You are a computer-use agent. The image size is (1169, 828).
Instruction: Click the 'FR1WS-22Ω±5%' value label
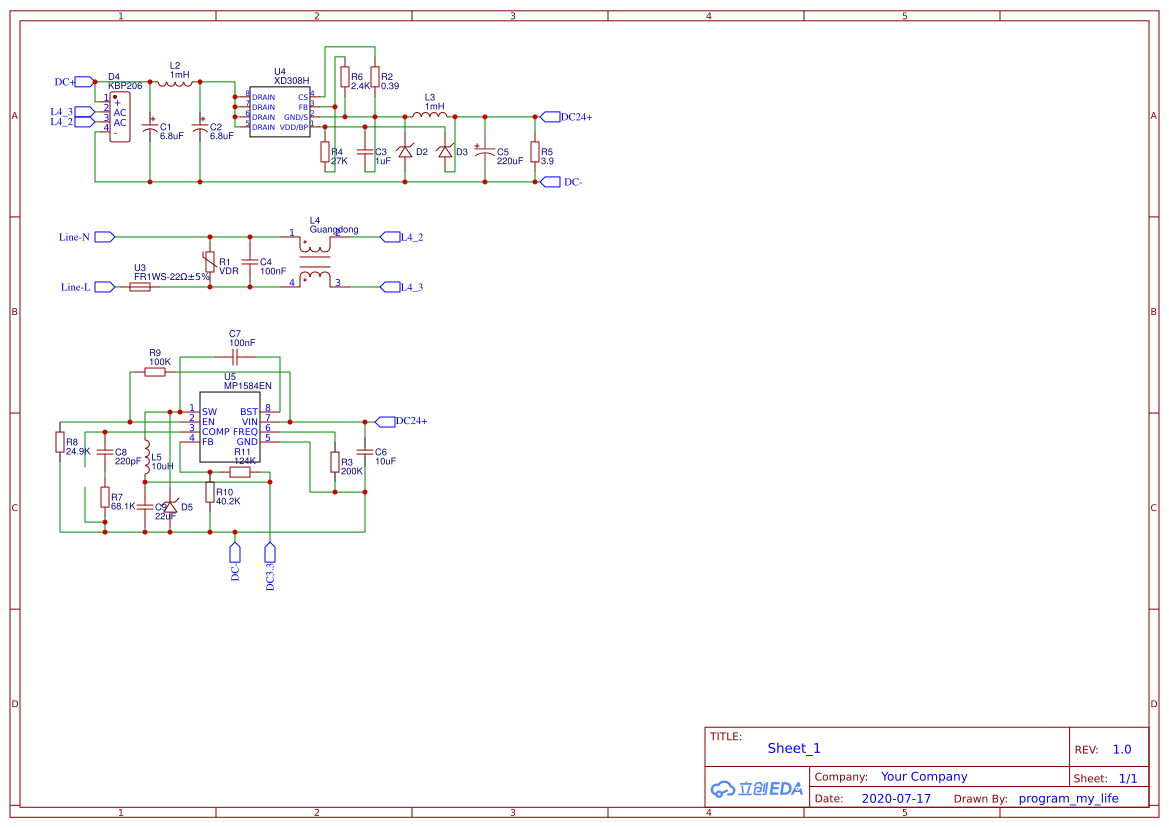(x=171, y=277)
